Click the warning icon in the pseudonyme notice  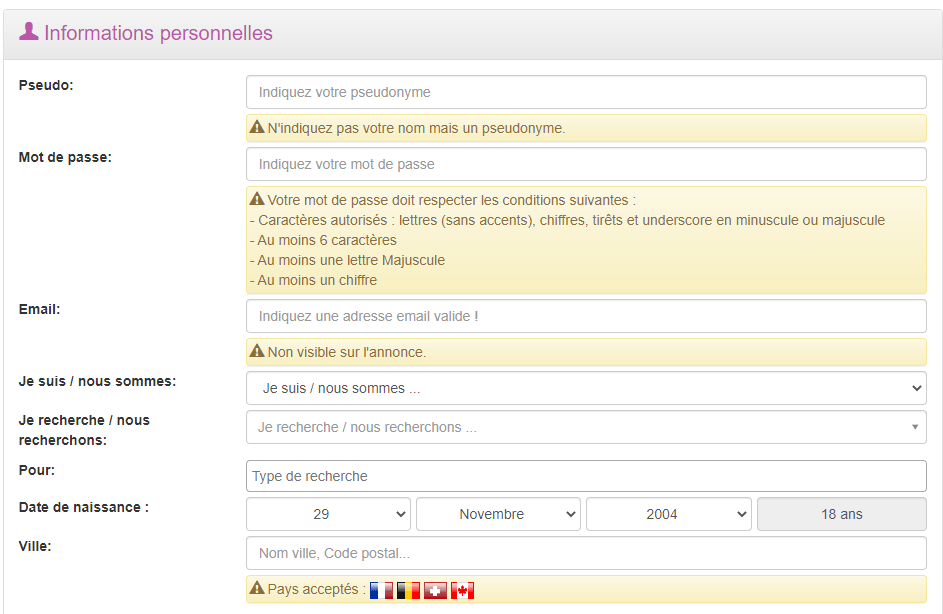[x=257, y=127]
